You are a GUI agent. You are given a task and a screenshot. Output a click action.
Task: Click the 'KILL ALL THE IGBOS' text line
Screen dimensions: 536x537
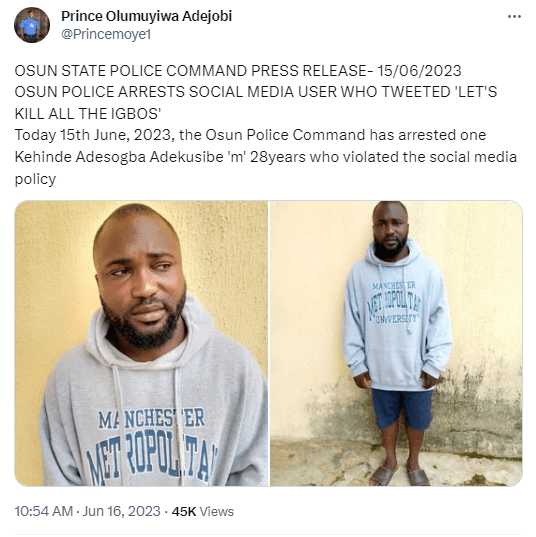(x=88, y=114)
